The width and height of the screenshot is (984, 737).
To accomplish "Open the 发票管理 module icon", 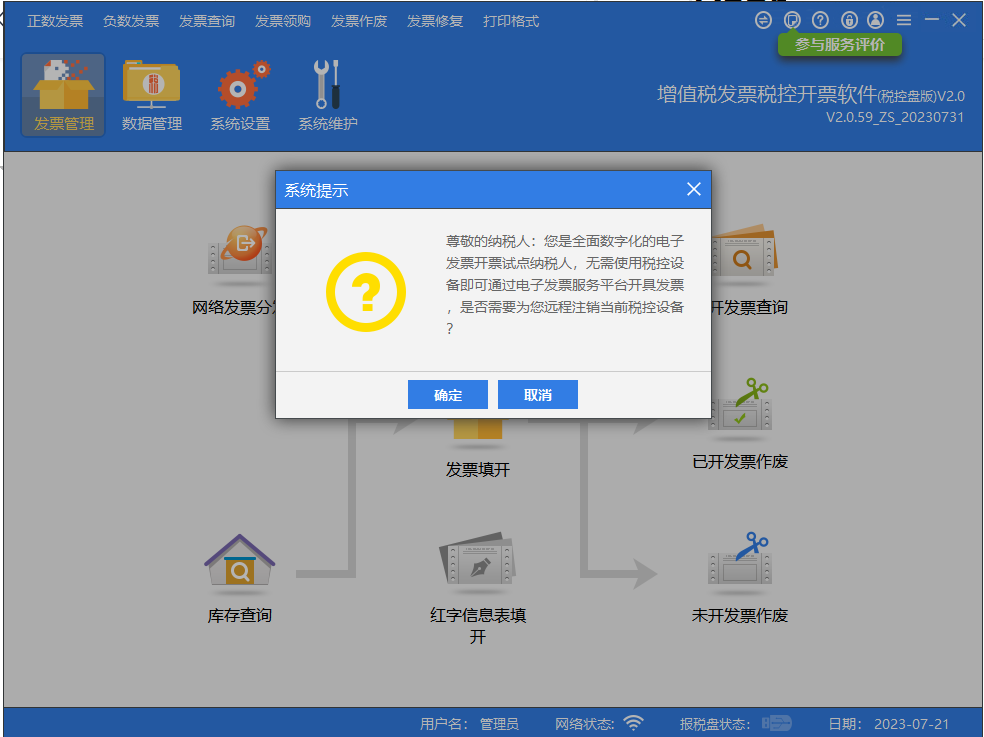I will [x=63, y=94].
